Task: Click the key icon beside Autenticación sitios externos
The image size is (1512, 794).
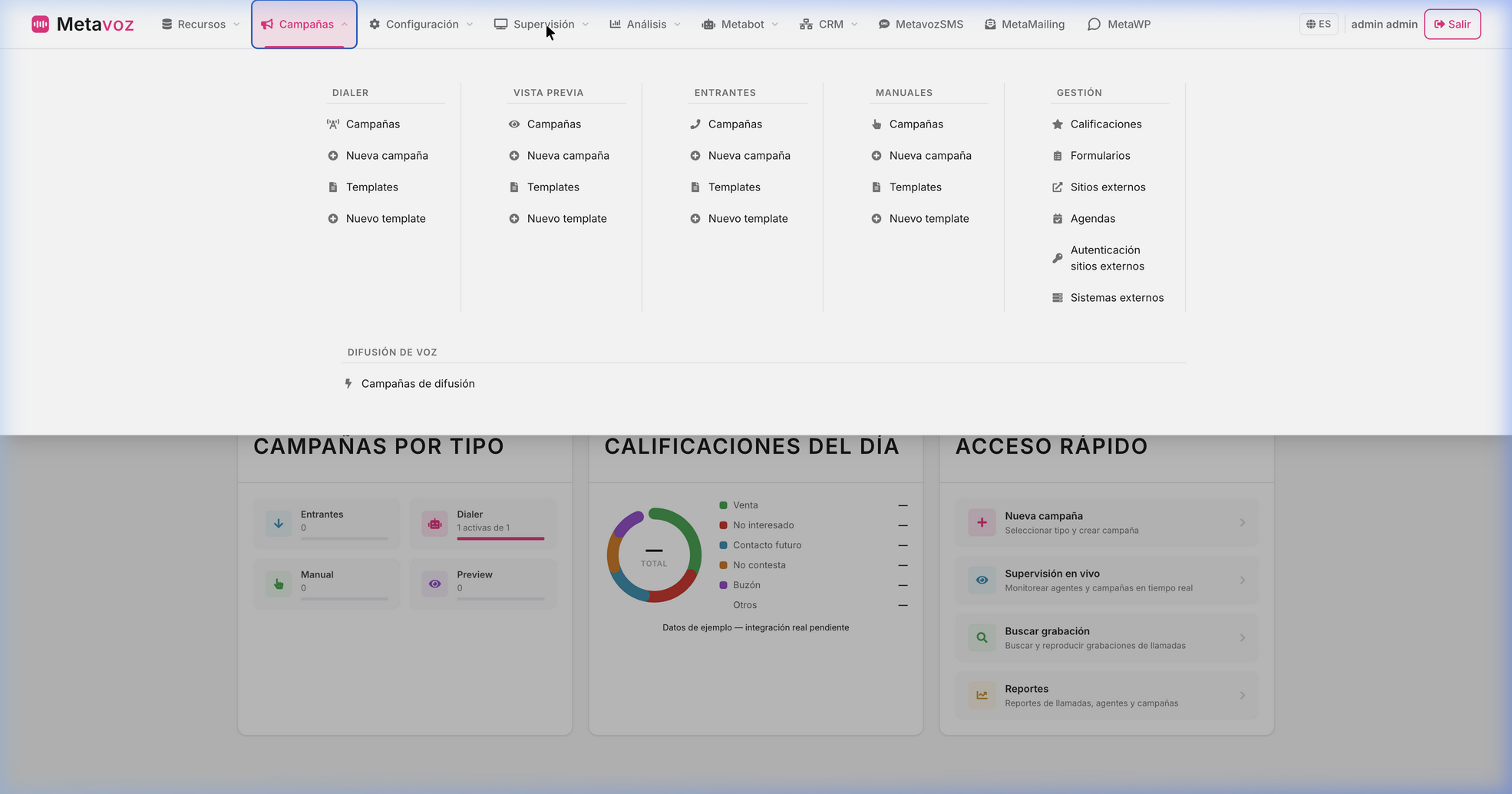Action: click(1058, 259)
